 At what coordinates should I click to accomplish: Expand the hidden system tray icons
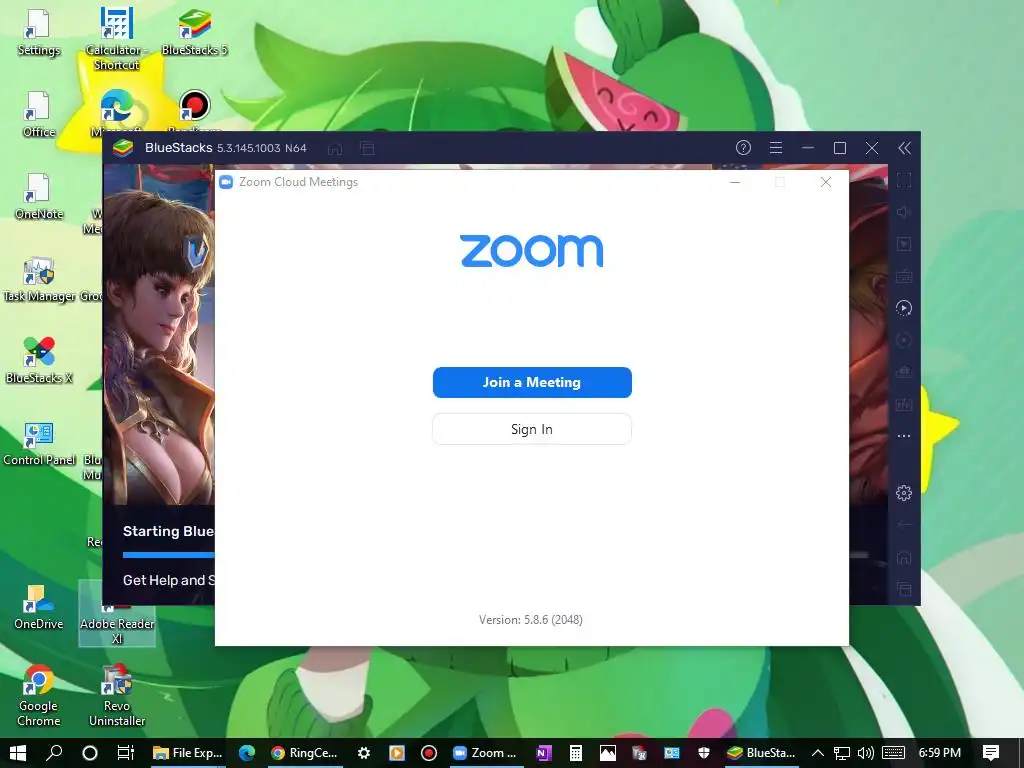[x=817, y=753]
